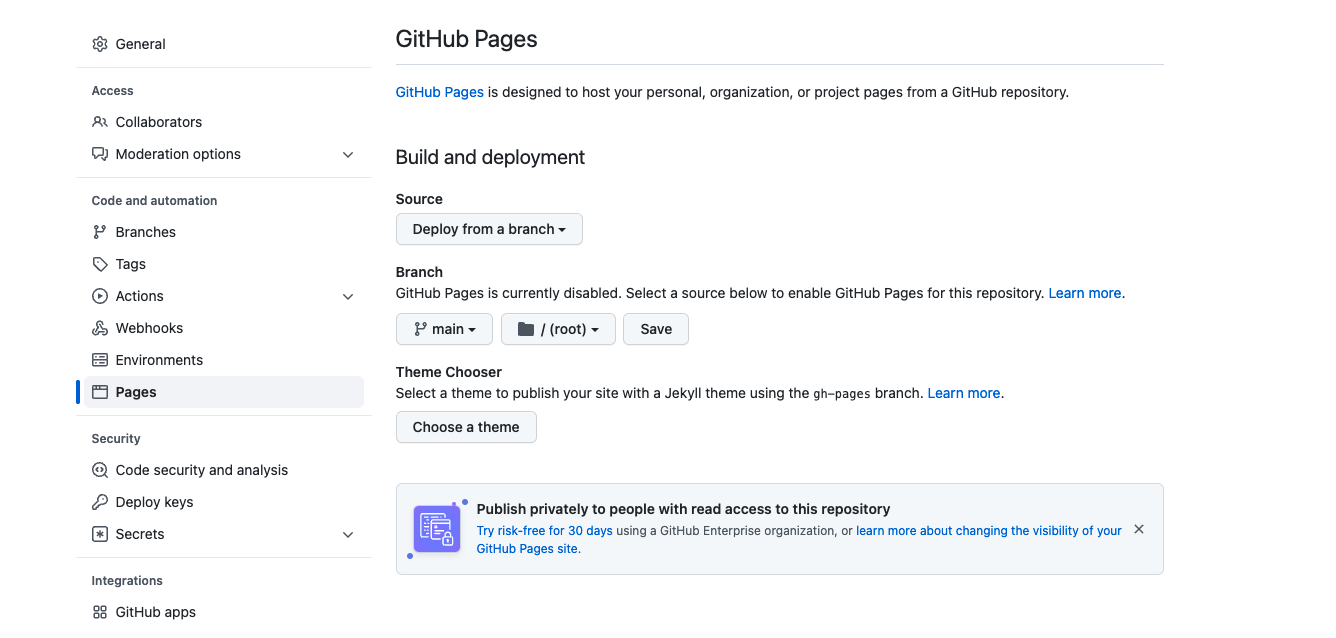Click the gh-pages branch code text
The image size is (1336, 638).
coord(842,393)
